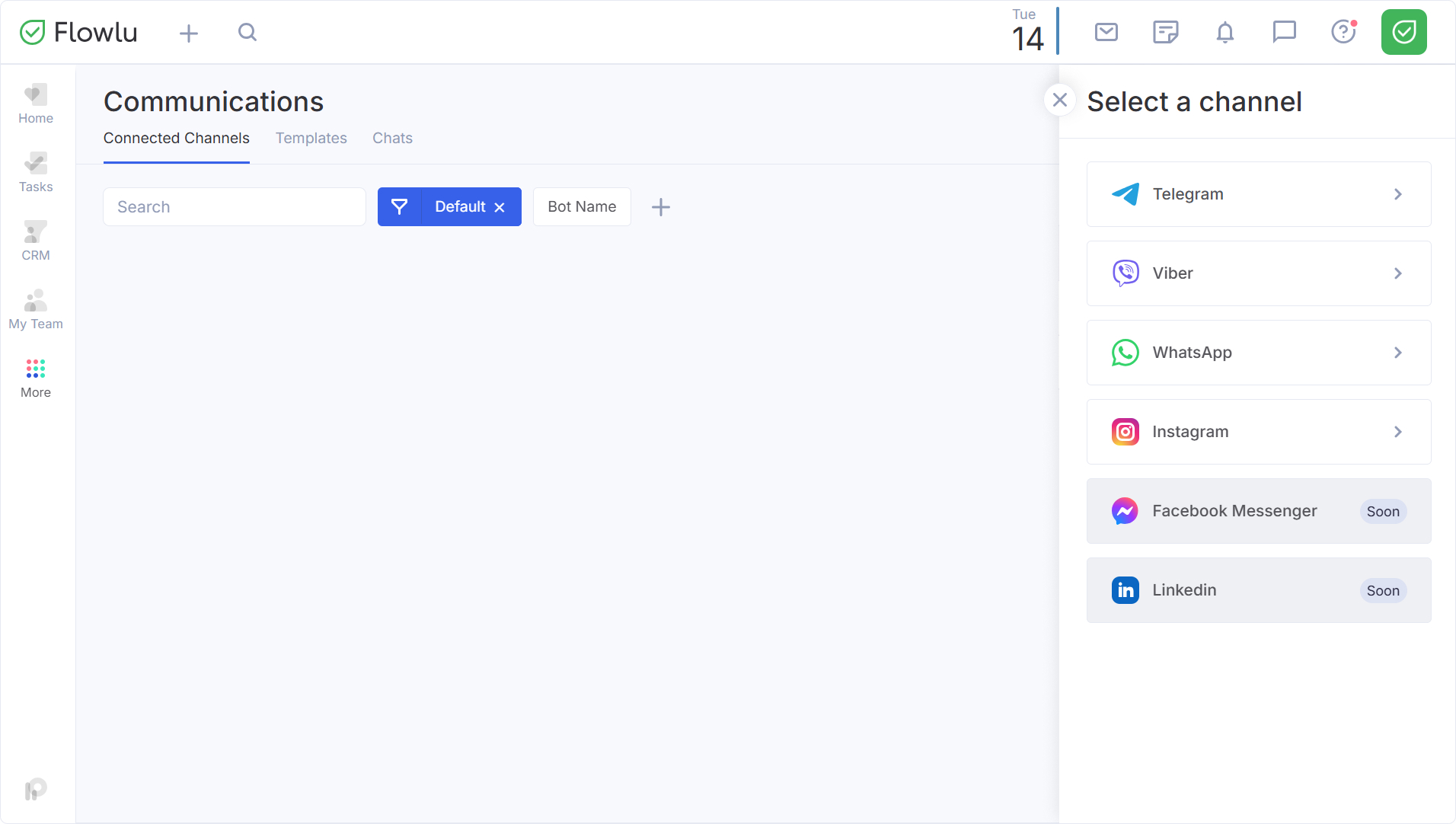The image size is (1456, 824).
Task: Open the calendar date Tue 14
Action: tap(1027, 31)
